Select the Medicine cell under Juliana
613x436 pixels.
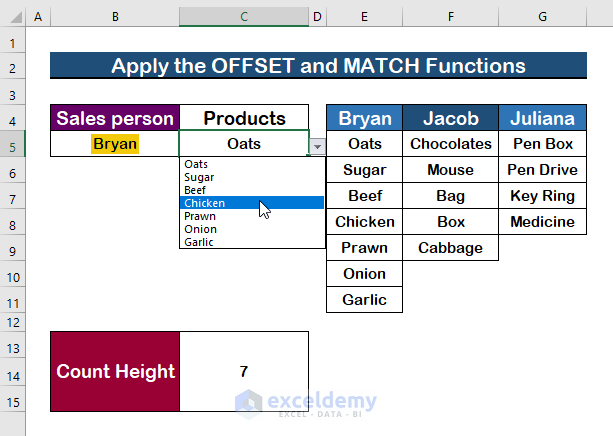tap(542, 222)
